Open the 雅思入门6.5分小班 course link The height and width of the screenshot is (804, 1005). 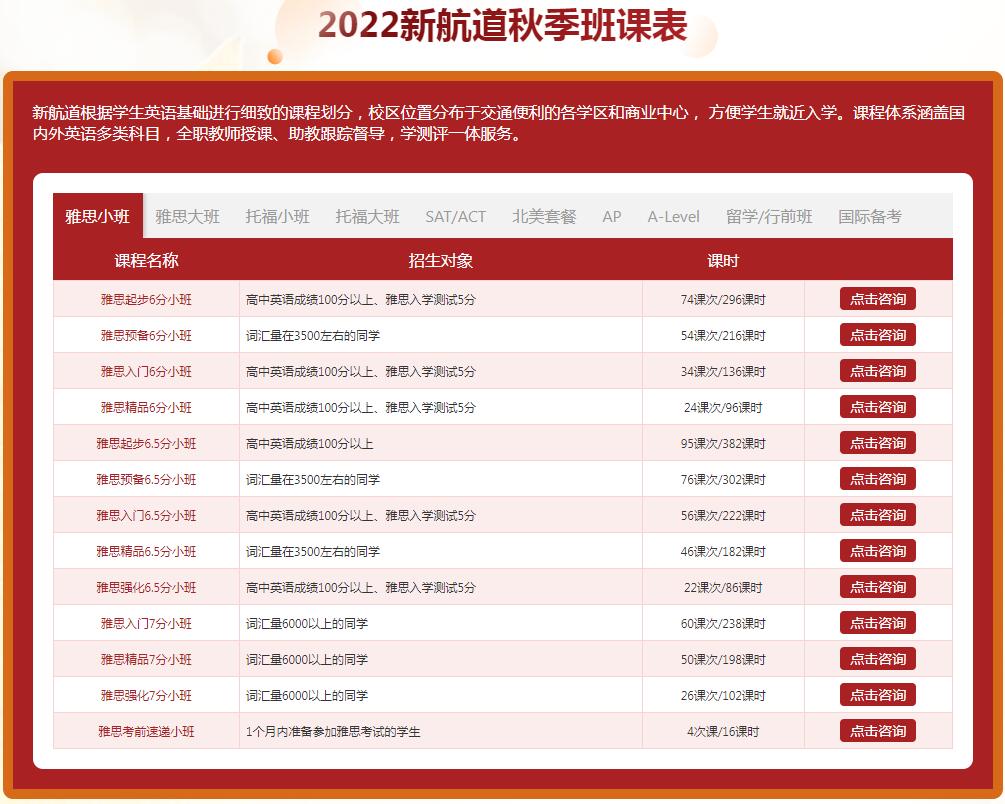[x=146, y=515]
